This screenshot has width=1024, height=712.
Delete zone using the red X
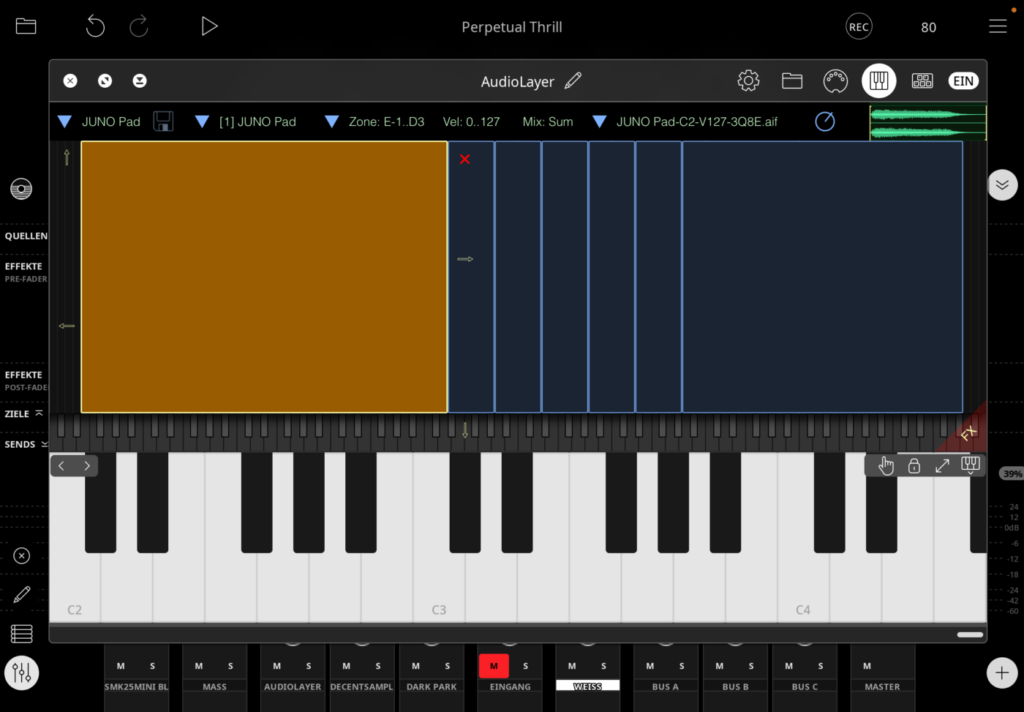point(465,159)
